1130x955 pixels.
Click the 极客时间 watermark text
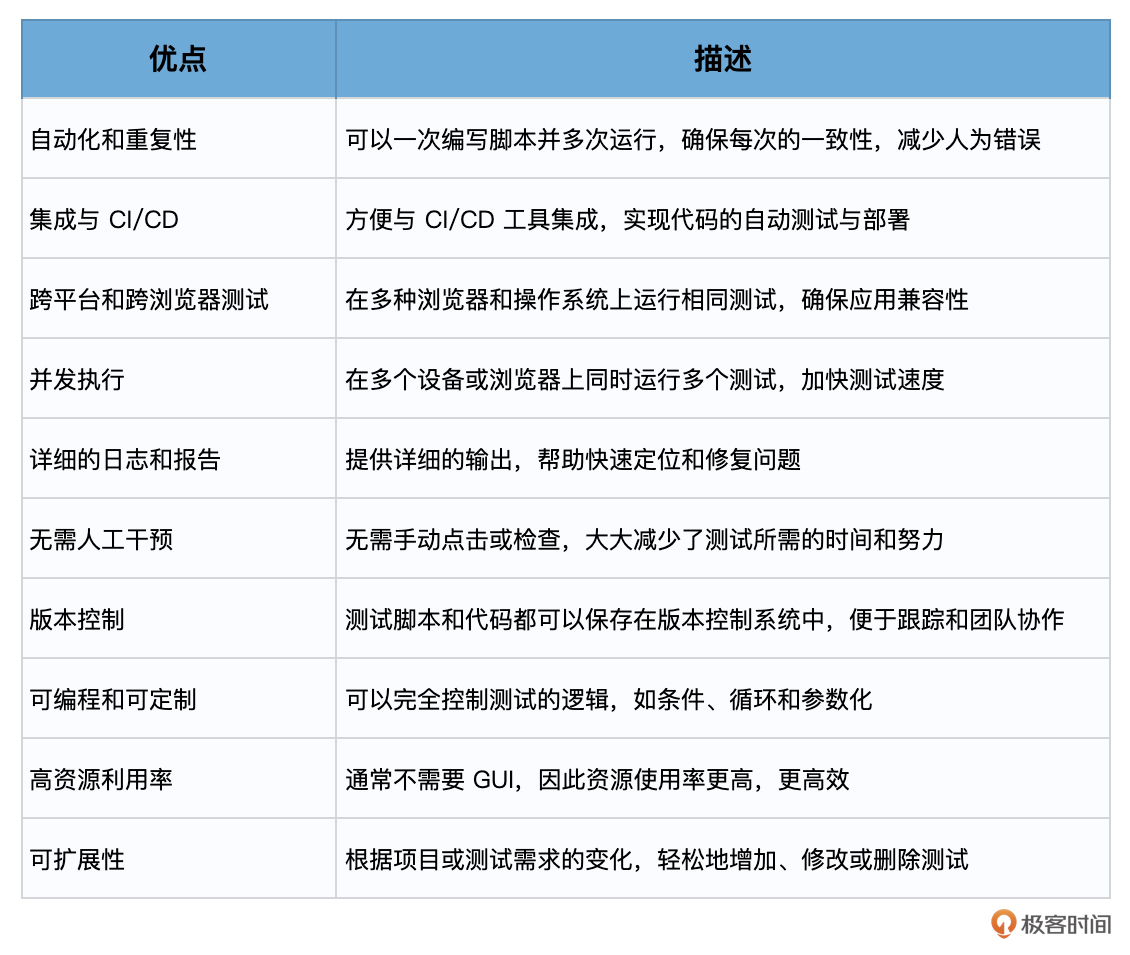pos(1065,924)
